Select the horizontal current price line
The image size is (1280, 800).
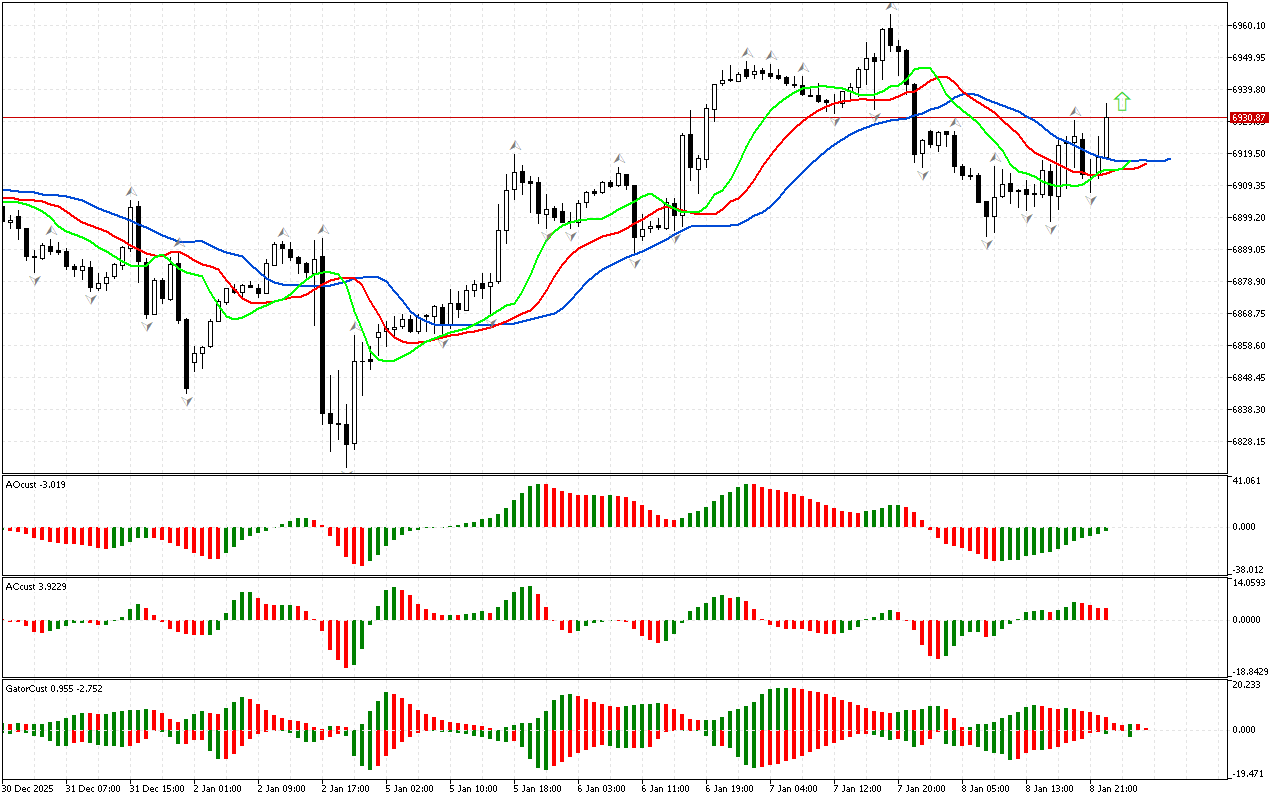[x=600, y=118]
